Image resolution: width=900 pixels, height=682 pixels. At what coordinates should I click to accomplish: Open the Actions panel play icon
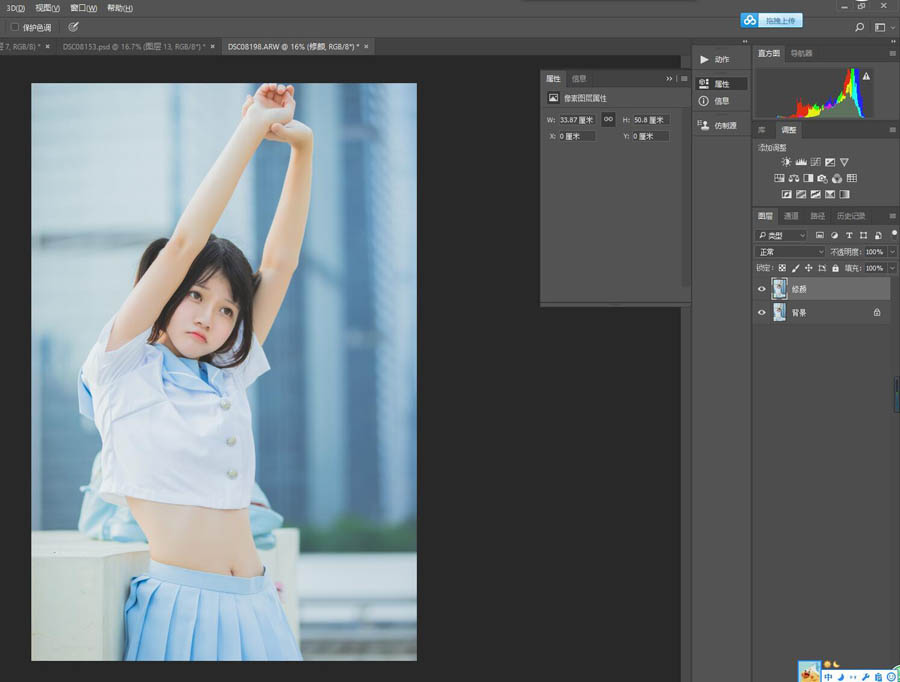point(704,60)
